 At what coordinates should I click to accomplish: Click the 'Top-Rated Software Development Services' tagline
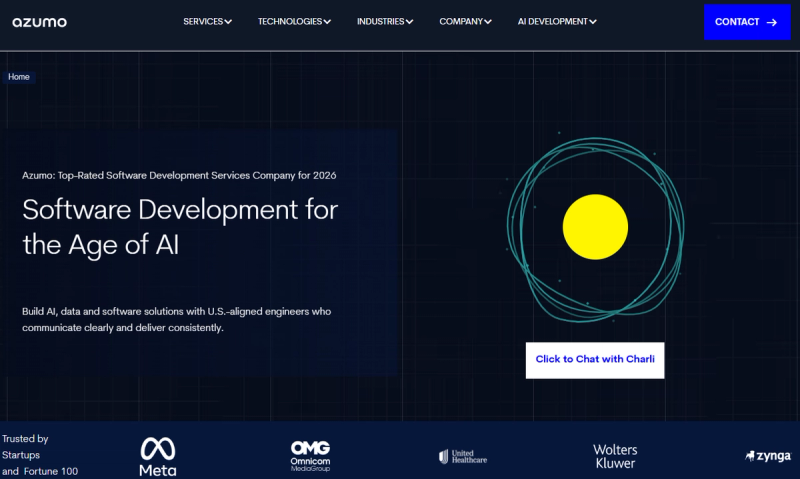pos(179,175)
